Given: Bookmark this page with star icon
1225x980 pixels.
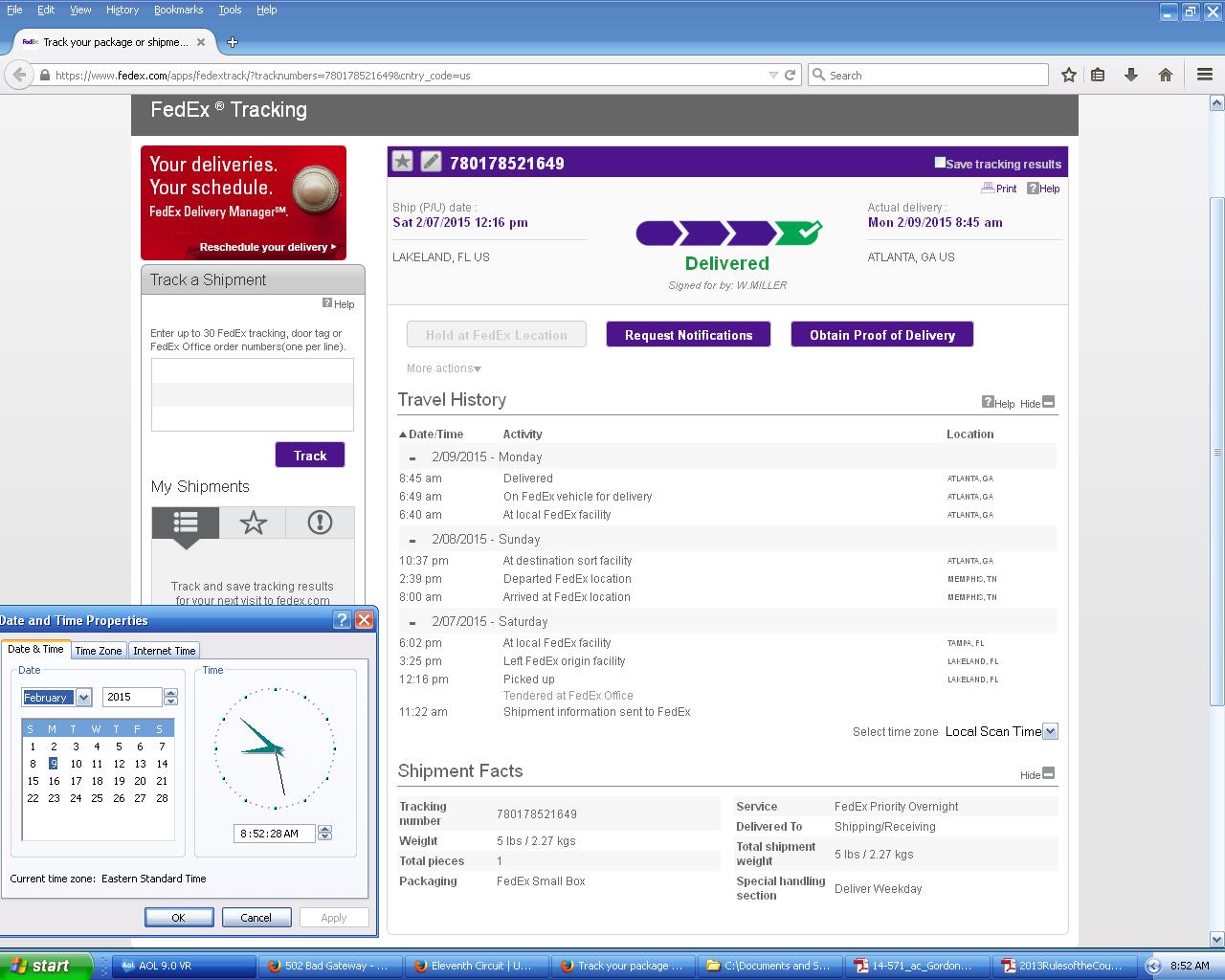Looking at the screenshot, I should click(x=1069, y=75).
